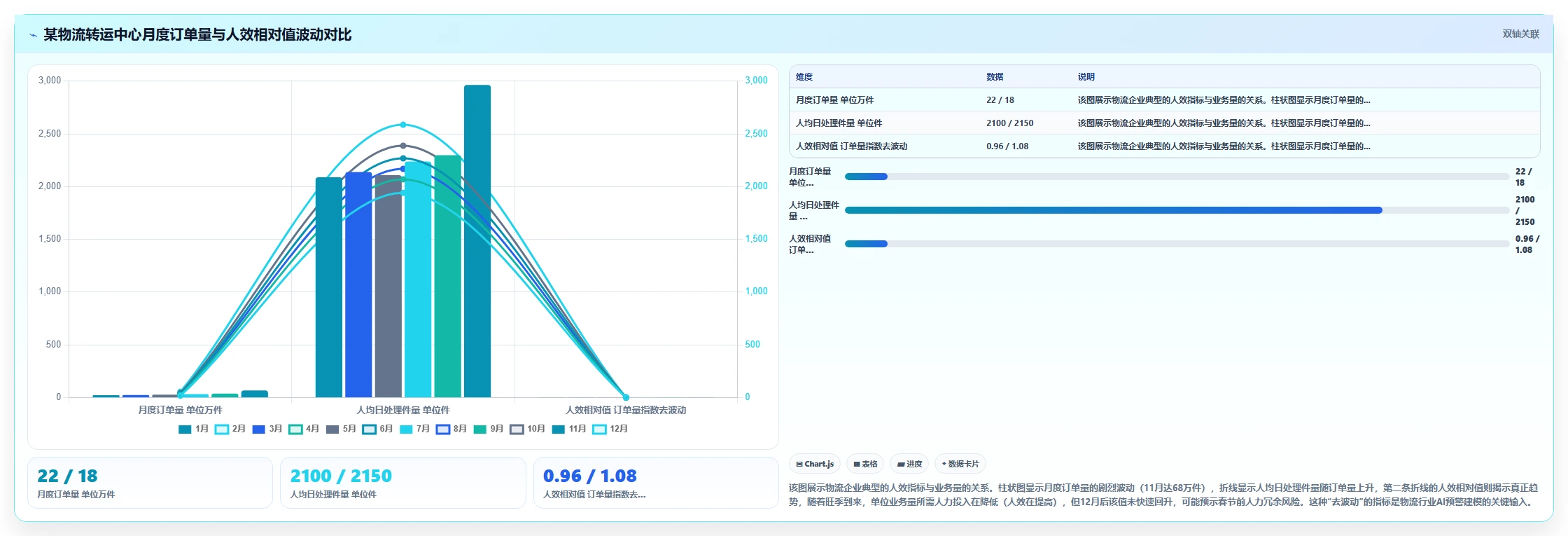The width and height of the screenshot is (1568, 536).
Task: Select the 人效相对值 table row
Action: click(1164, 146)
